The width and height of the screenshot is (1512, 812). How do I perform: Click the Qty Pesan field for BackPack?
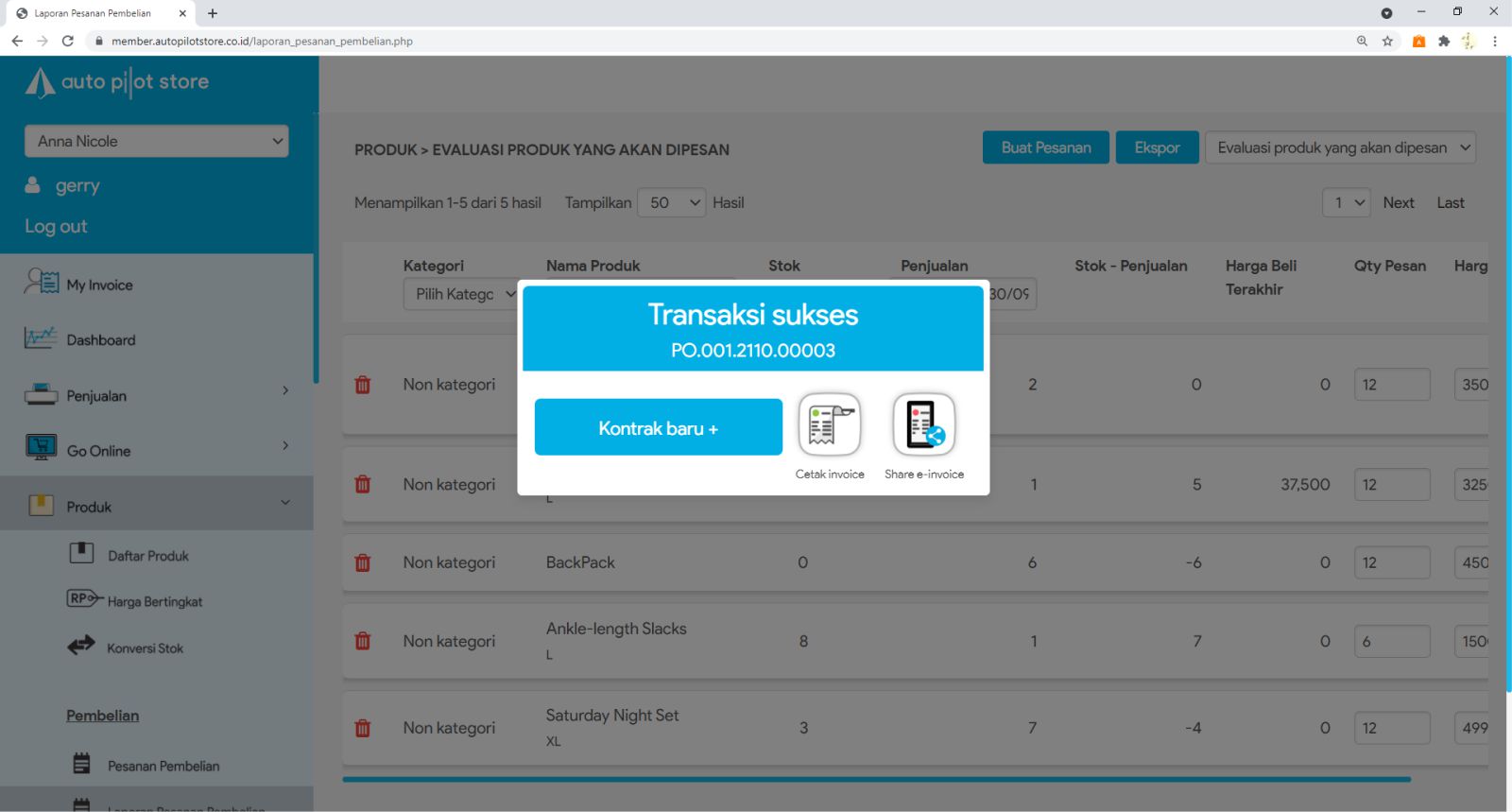tap(1391, 562)
